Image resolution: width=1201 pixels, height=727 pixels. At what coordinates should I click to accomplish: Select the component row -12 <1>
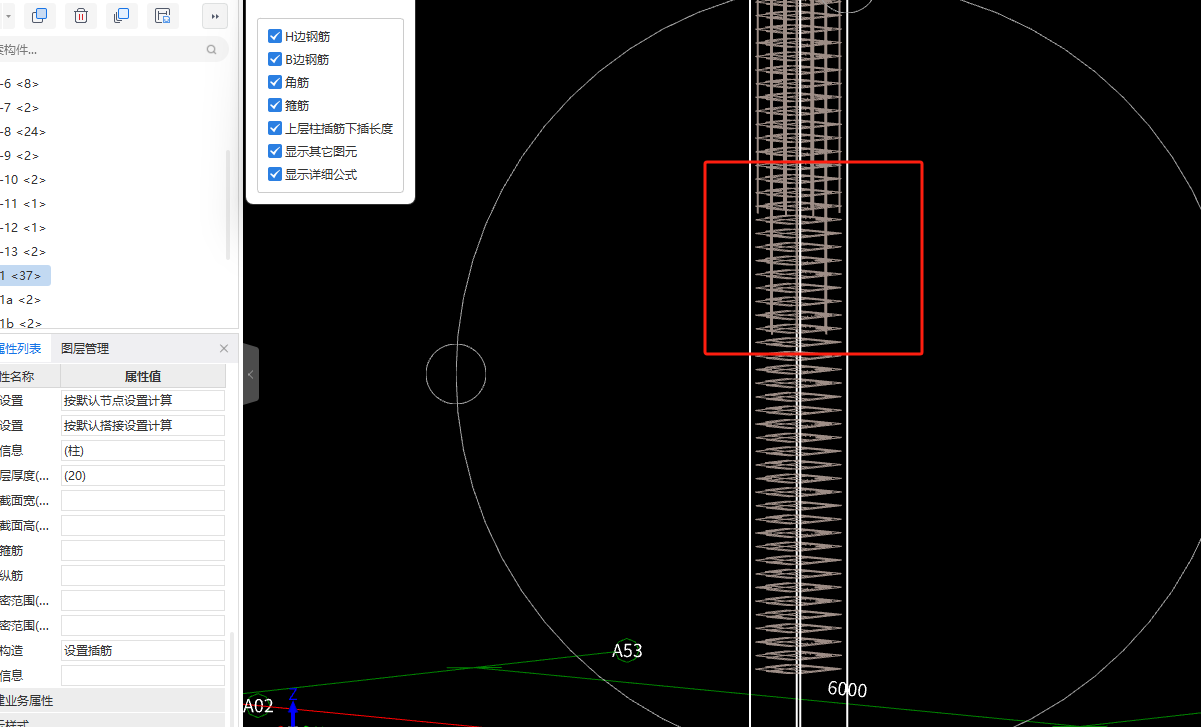pos(23,228)
